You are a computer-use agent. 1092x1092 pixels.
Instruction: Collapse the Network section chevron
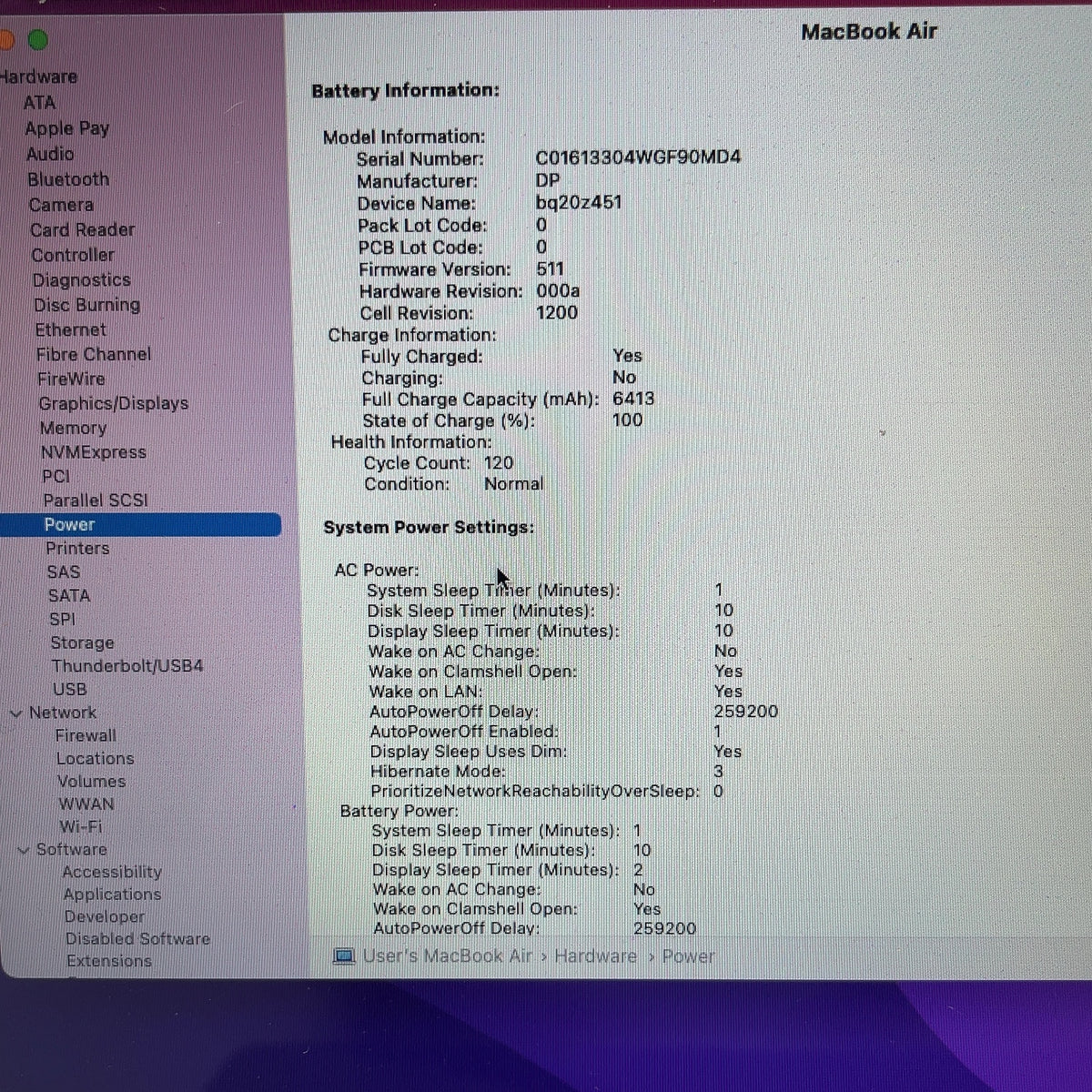(x=15, y=713)
